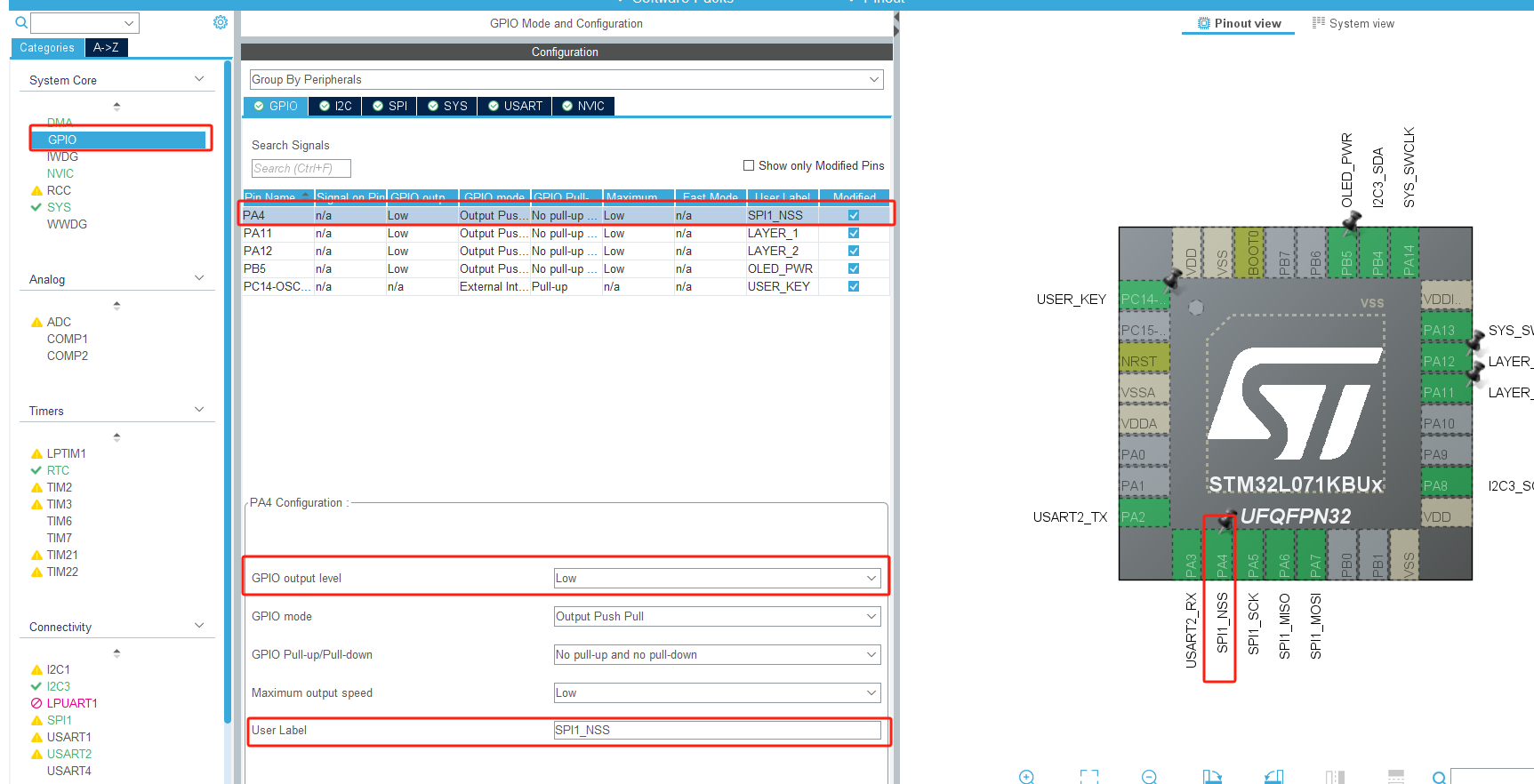The image size is (1534, 784).
Task: Click the zoom in icon below pinout
Action: [1026, 777]
